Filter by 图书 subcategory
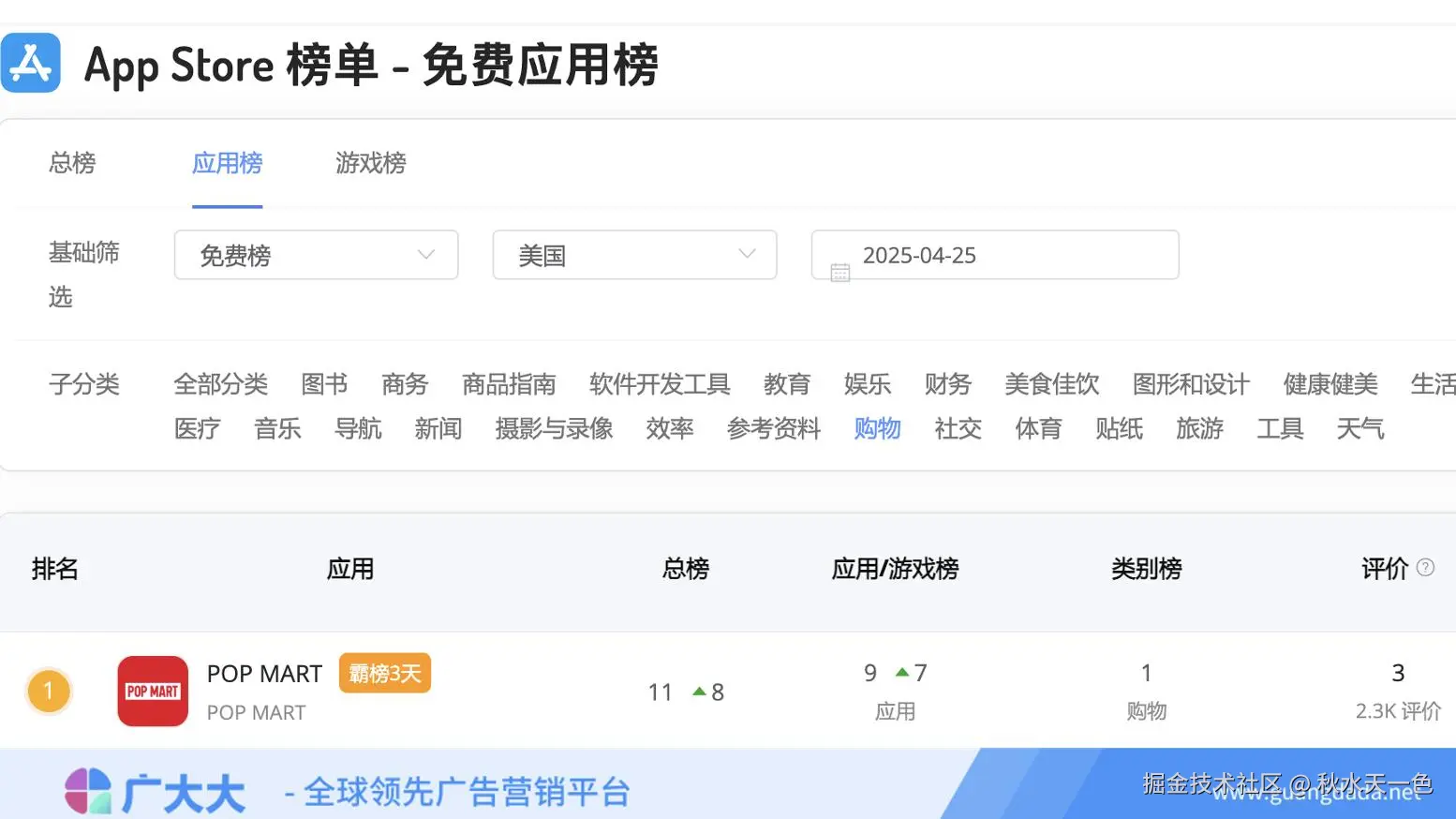 pos(325,384)
